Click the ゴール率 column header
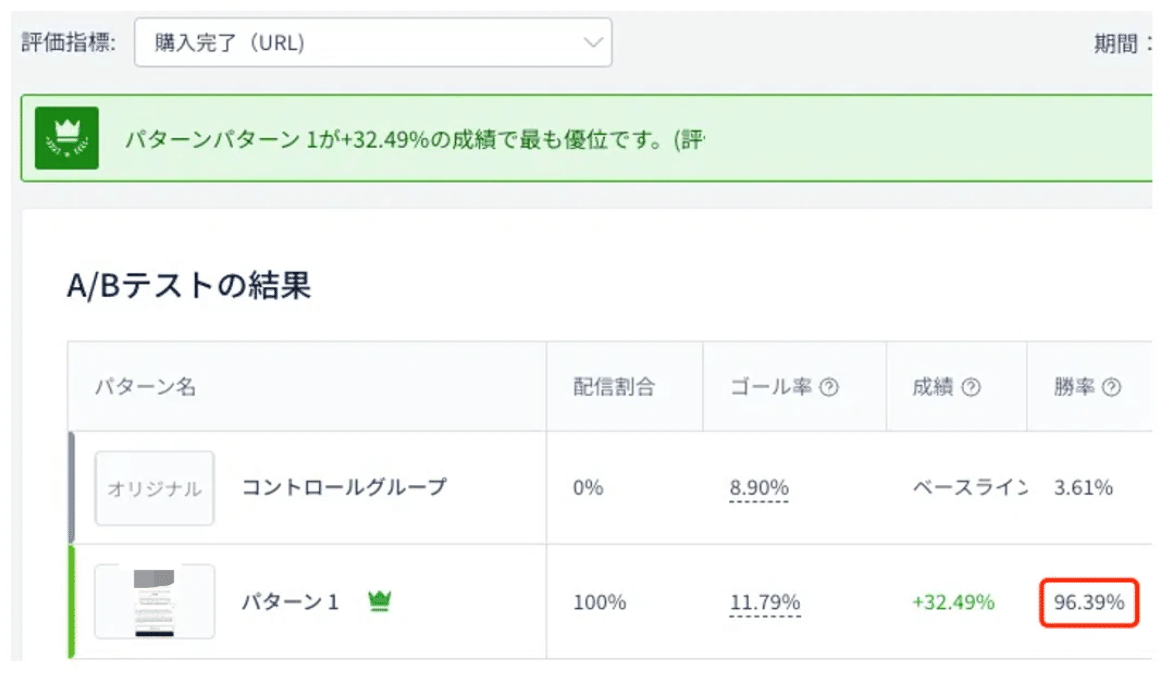 (771, 388)
